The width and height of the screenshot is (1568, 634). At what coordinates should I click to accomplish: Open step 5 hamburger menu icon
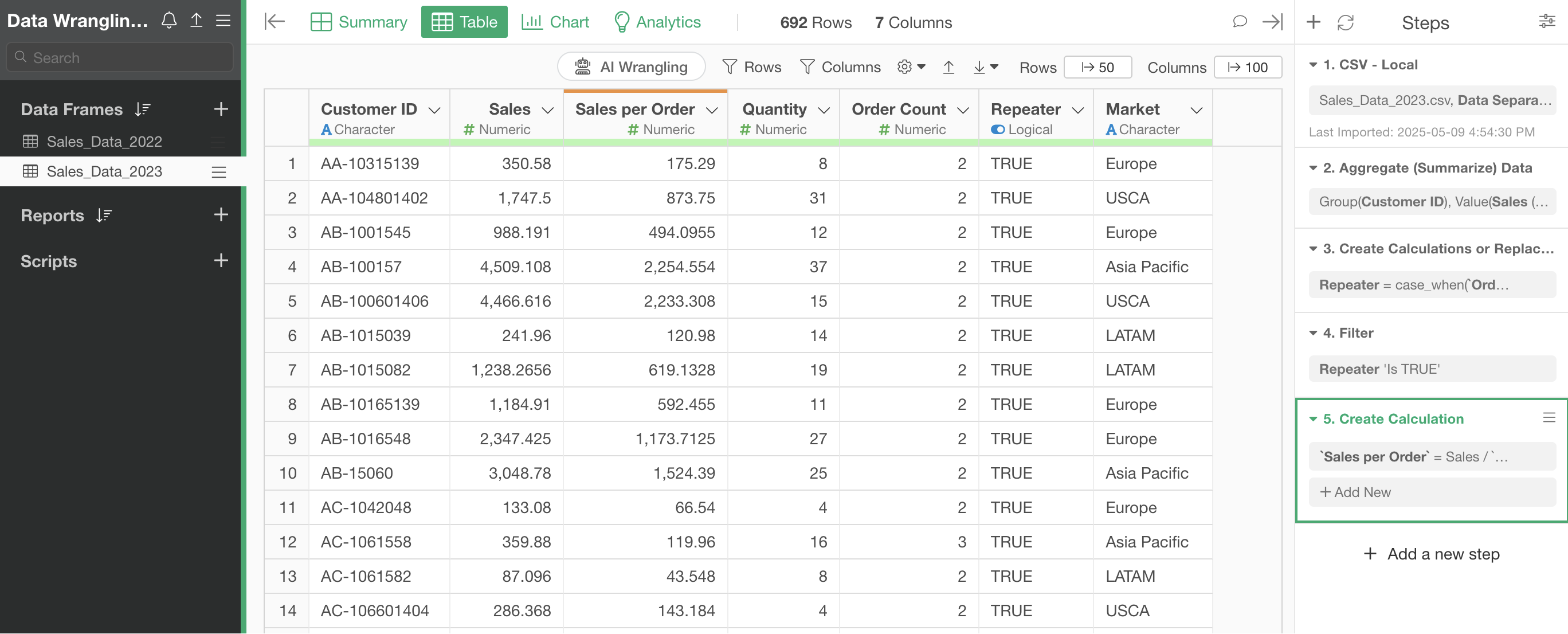[1549, 418]
